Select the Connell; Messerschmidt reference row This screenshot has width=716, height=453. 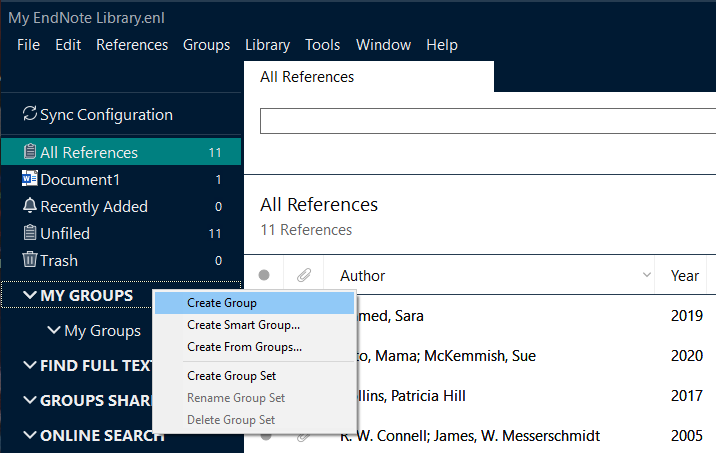click(x=480, y=436)
